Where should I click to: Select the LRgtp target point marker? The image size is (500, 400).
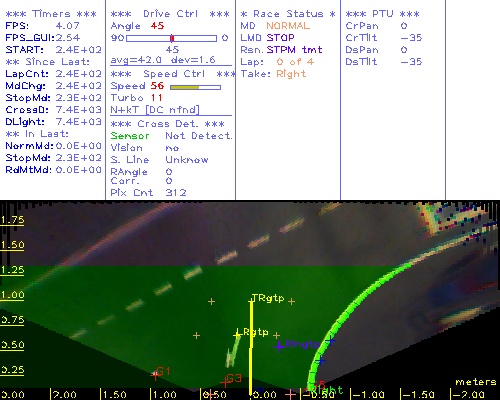coord(237,334)
